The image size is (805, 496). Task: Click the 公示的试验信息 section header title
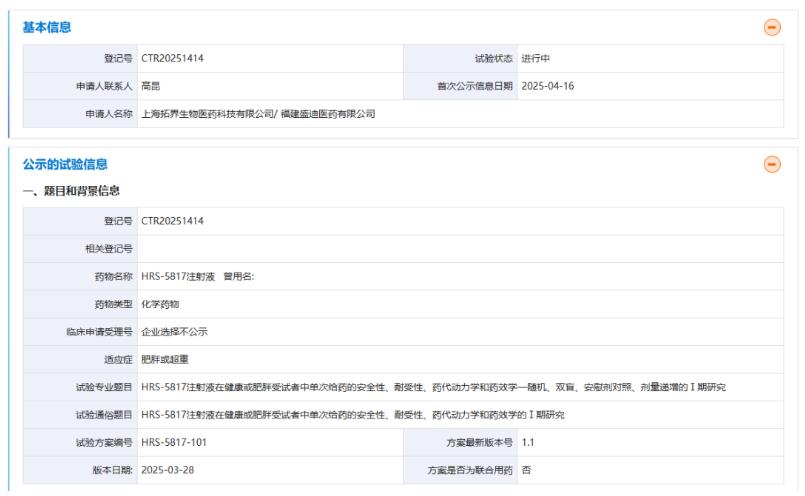pyautogui.click(x=65, y=164)
